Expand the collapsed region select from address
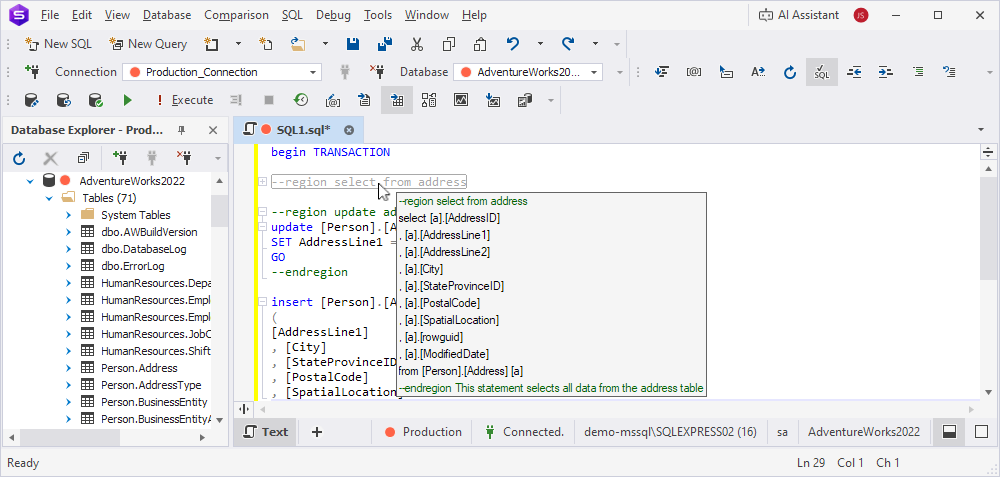This screenshot has height=477, width=1000. click(262, 182)
